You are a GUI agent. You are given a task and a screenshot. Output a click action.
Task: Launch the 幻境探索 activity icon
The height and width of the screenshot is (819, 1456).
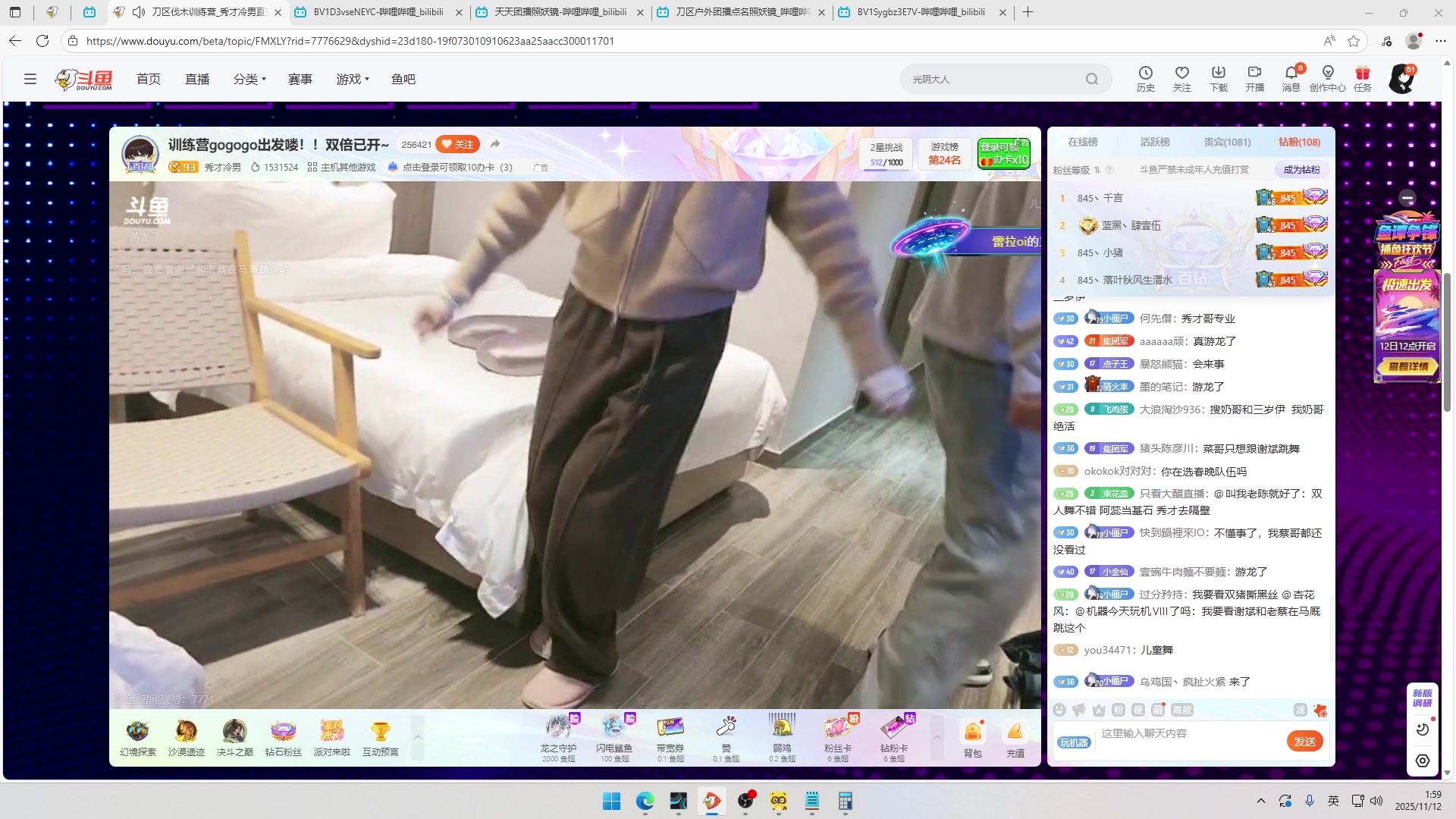[x=137, y=732]
